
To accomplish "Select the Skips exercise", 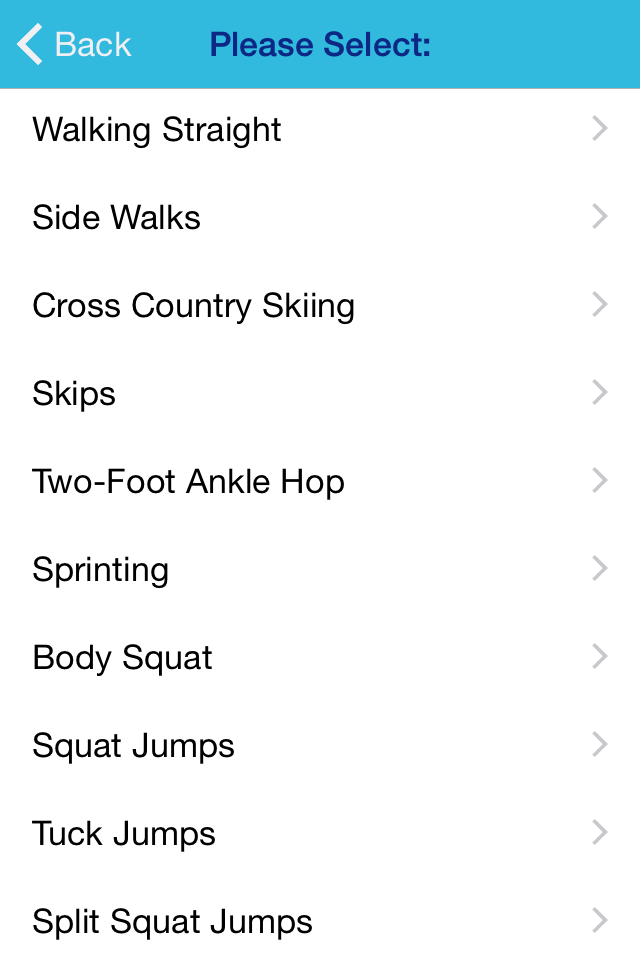I will click(74, 394).
